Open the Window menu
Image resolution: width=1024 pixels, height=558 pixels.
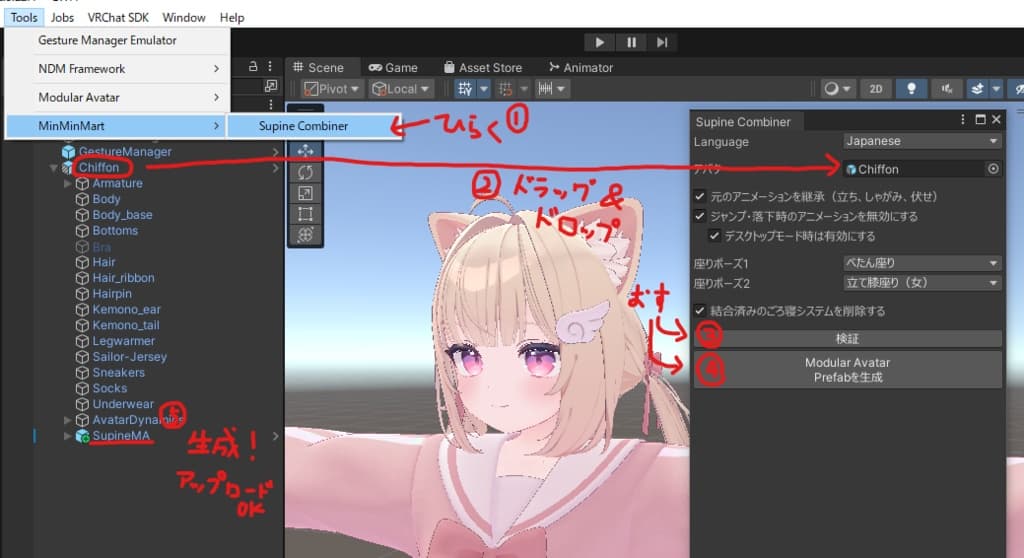[184, 18]
